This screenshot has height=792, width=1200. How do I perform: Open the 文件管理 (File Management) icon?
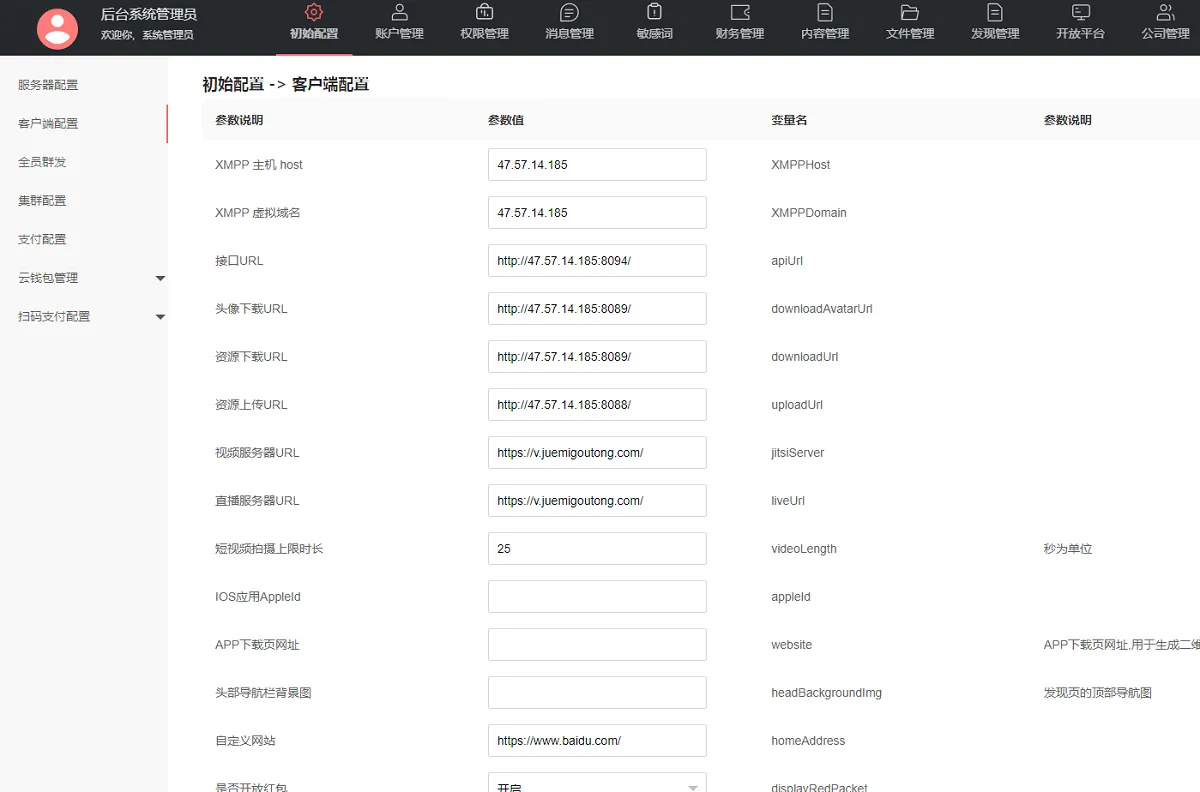pos(909,22)
